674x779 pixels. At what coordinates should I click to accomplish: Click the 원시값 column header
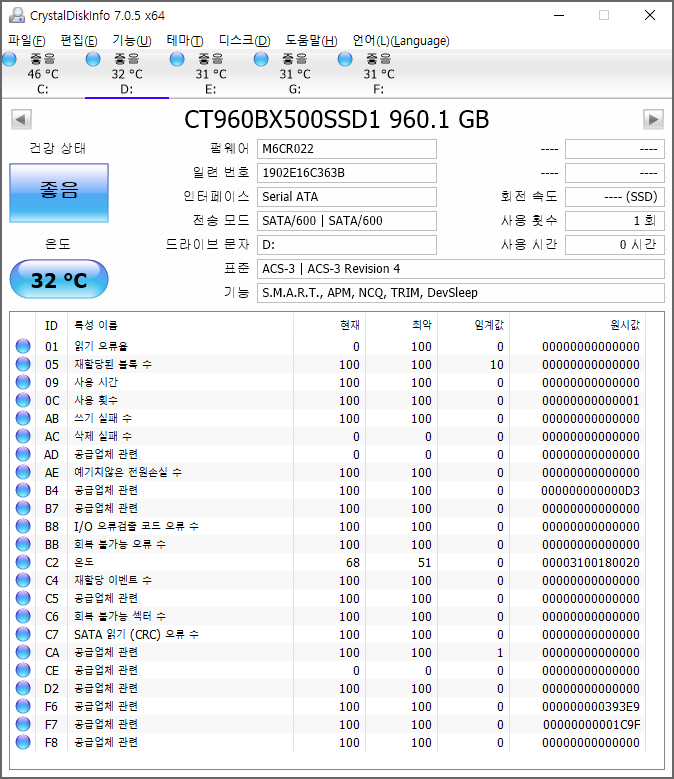coord(624,325)
